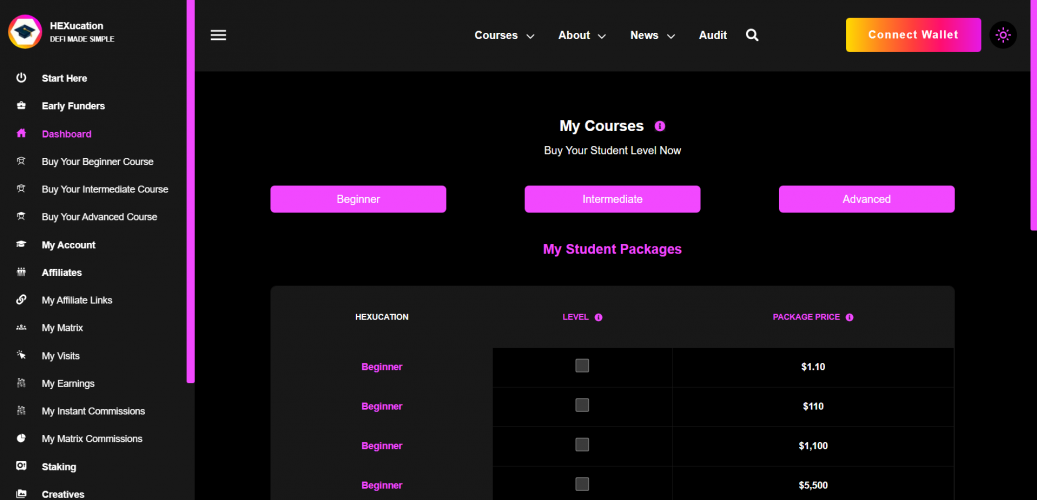The width and height of the screenshot is (1037, 500).
Task: Open My Earnings sidebar link
Action: click(x=68, y=384)
